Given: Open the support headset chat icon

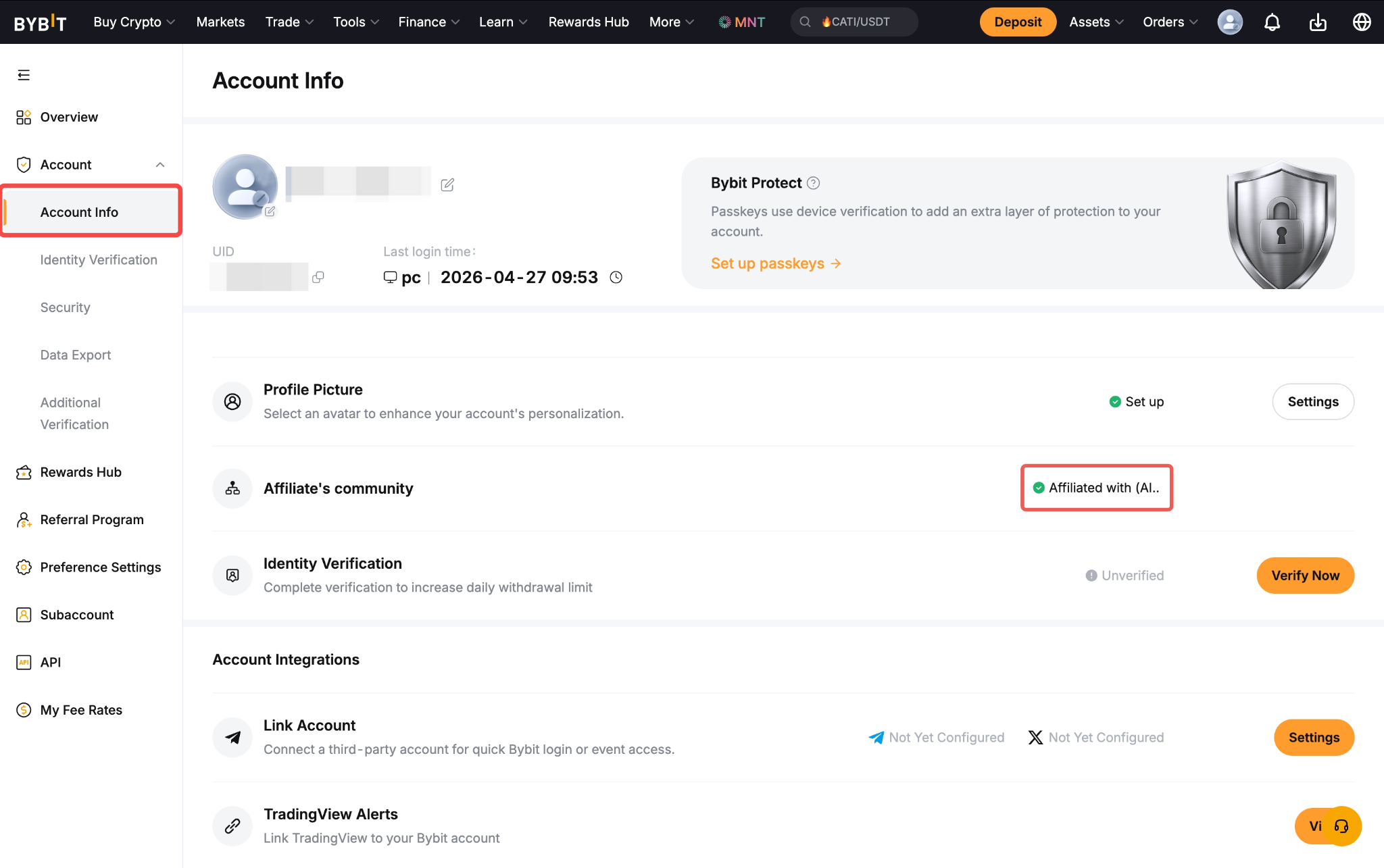Looking at the screenshot, I should (1341, 826).
